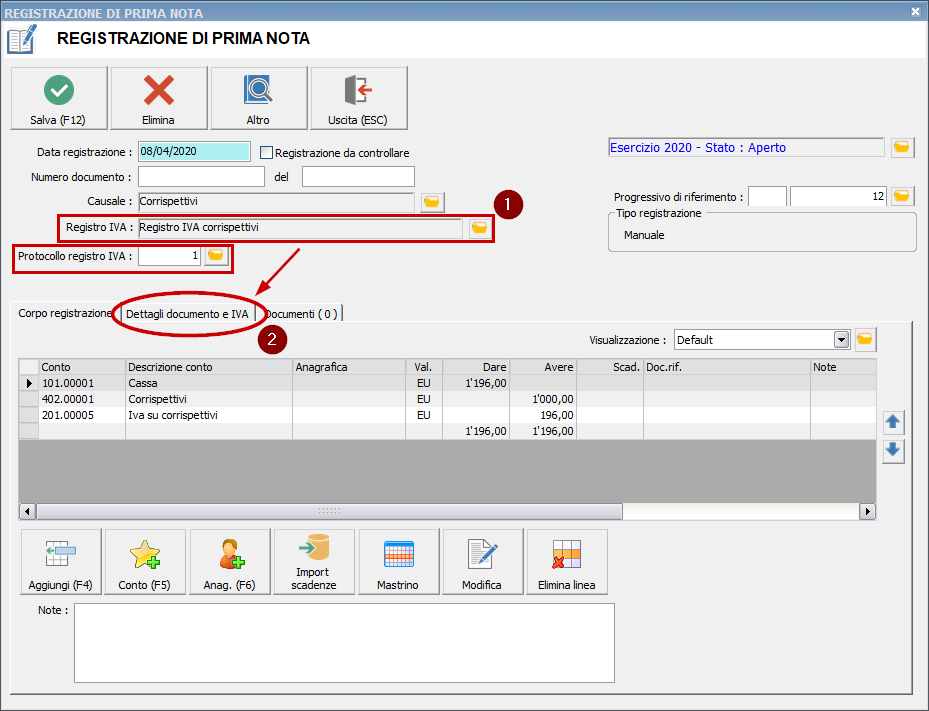Click the Val. column header
The image size is (929, 711).
pos(424,367)
